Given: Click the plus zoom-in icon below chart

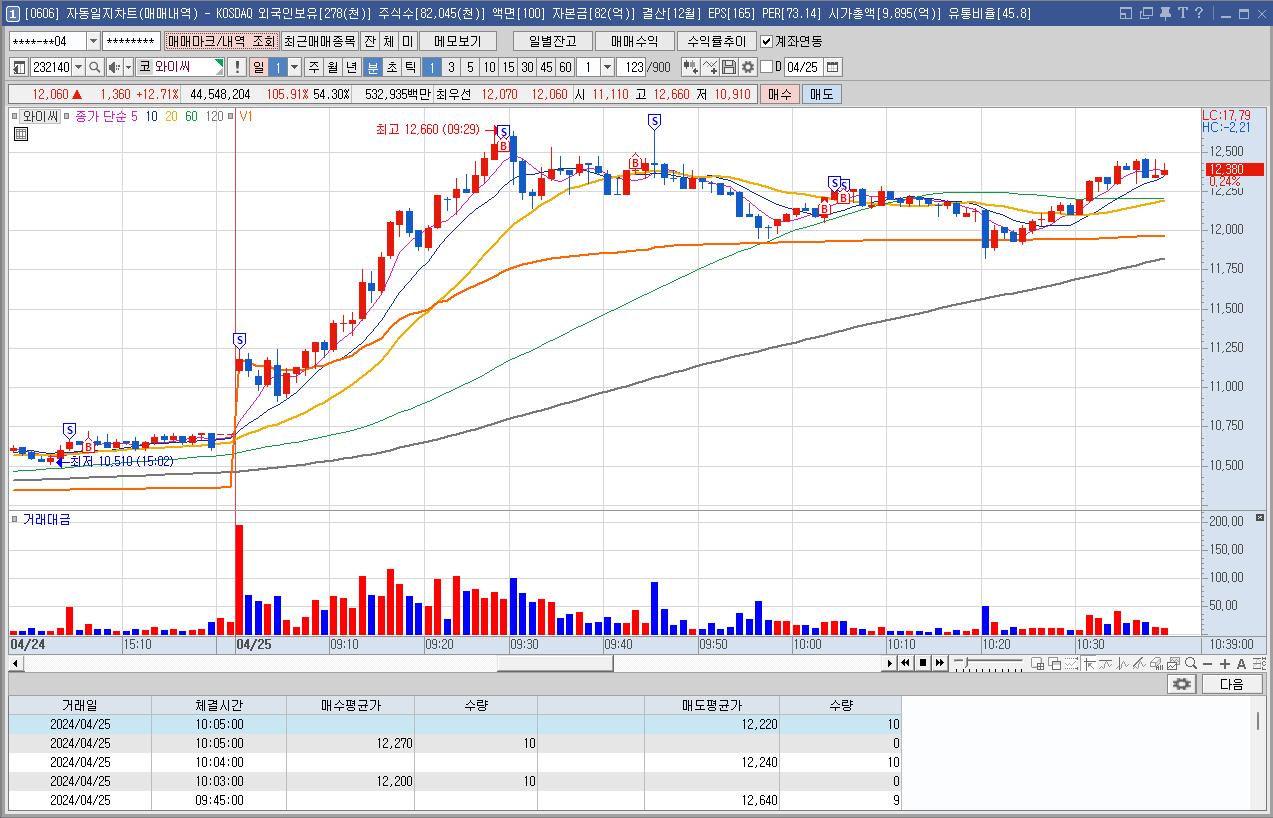Looking at the screenshot, I should pos(1225,664).
